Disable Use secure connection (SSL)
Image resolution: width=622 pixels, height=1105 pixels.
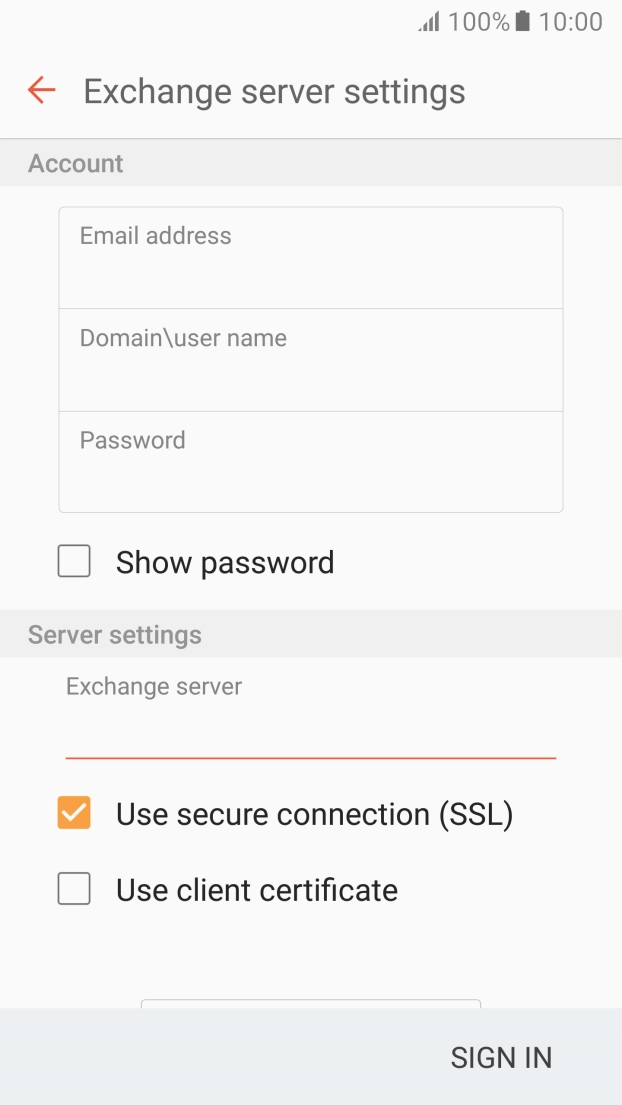pos(74,813)
